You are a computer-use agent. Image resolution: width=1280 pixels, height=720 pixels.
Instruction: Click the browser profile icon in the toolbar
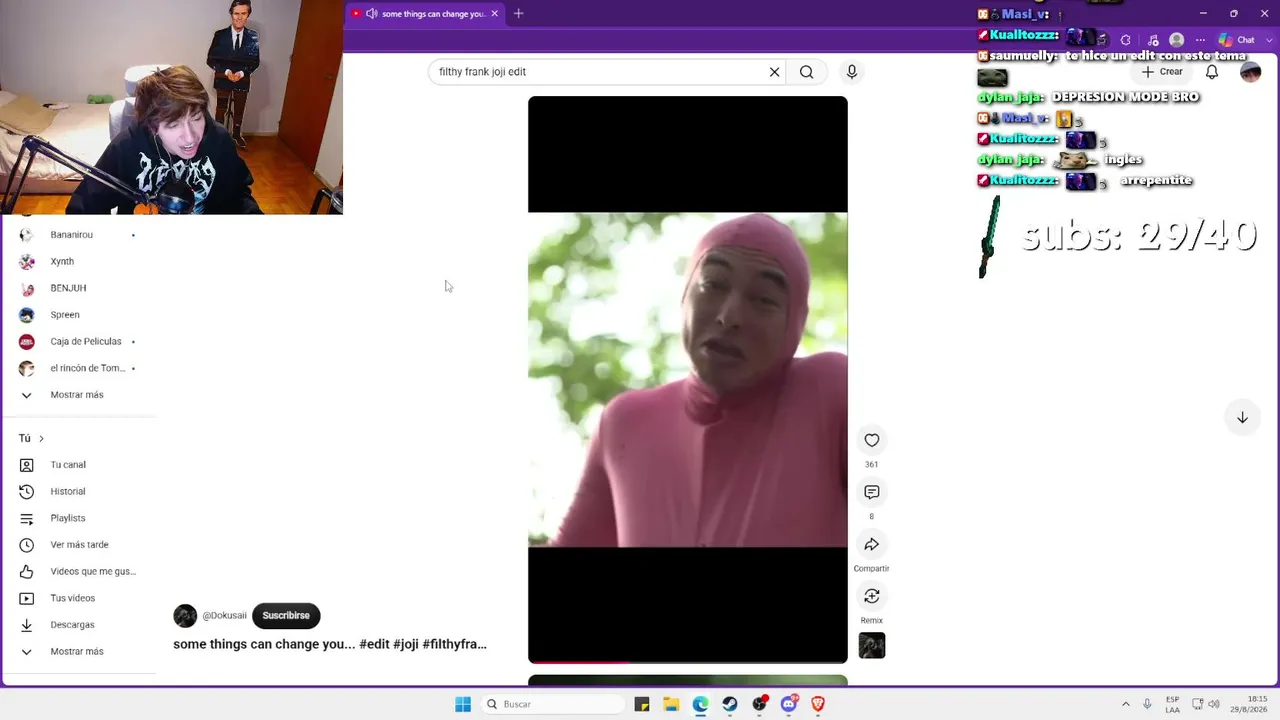(x=1177, y=40)
